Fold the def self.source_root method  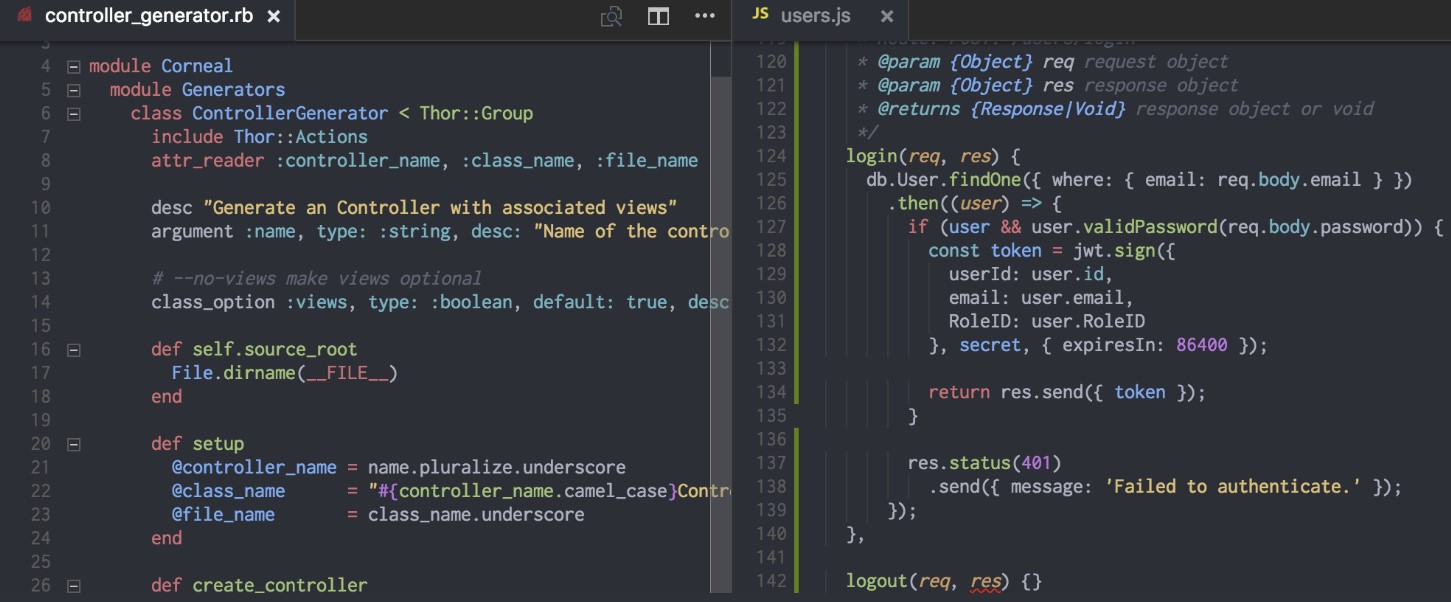73,350
